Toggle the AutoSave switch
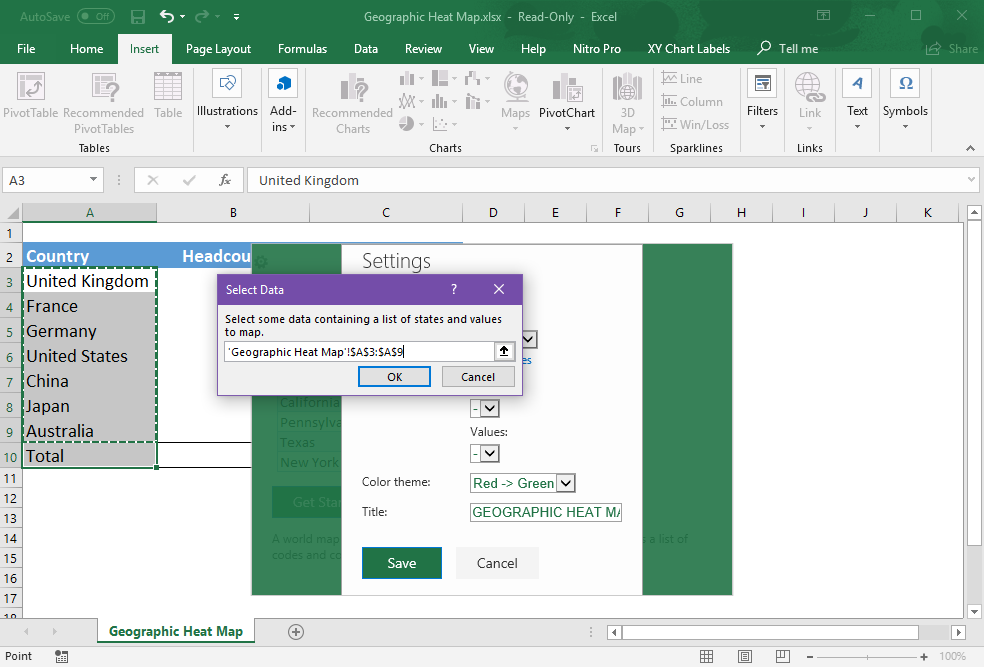The image size is (984, 667). coord(95,17)
